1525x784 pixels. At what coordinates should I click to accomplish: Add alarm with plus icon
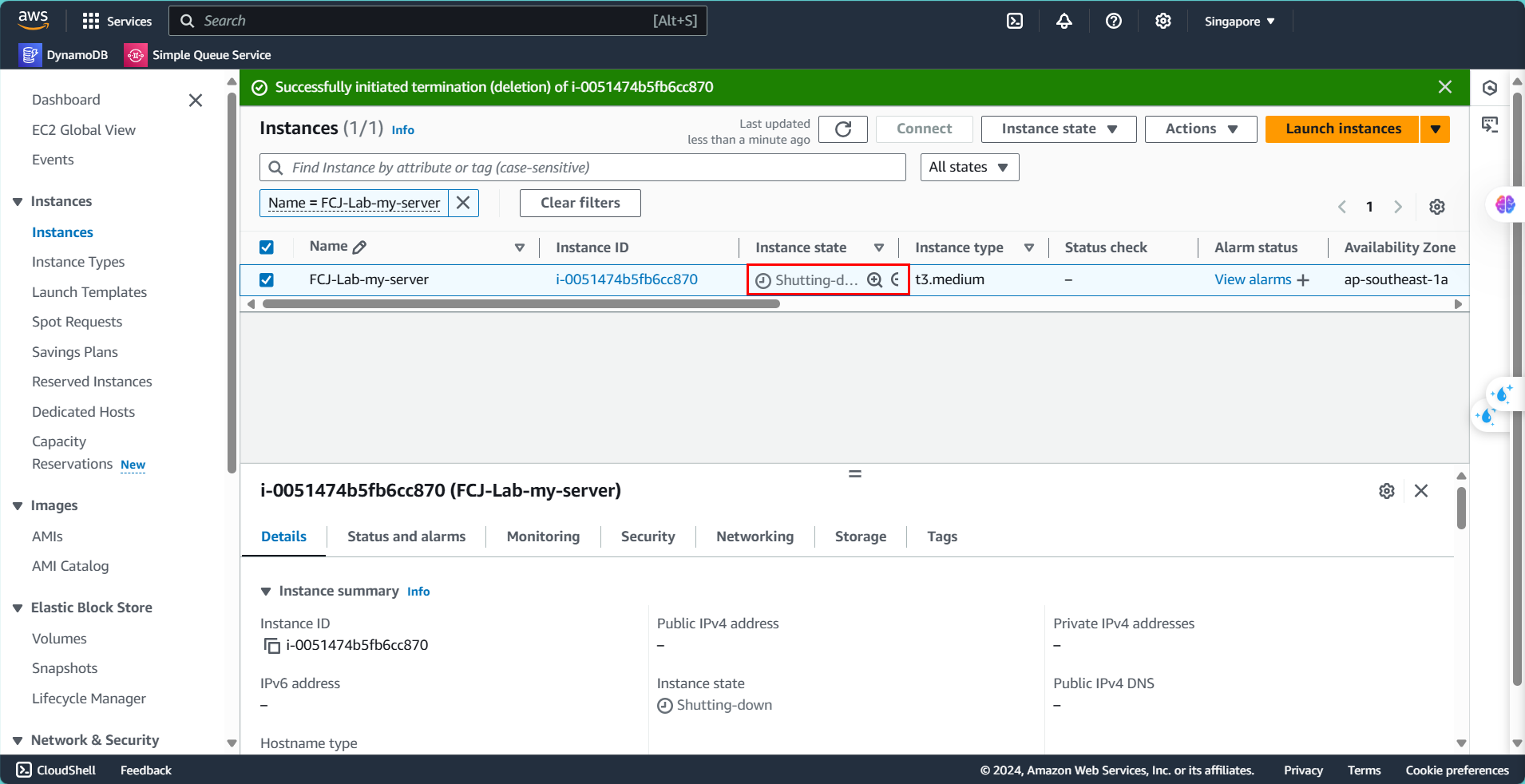[x=1303, y=280]
